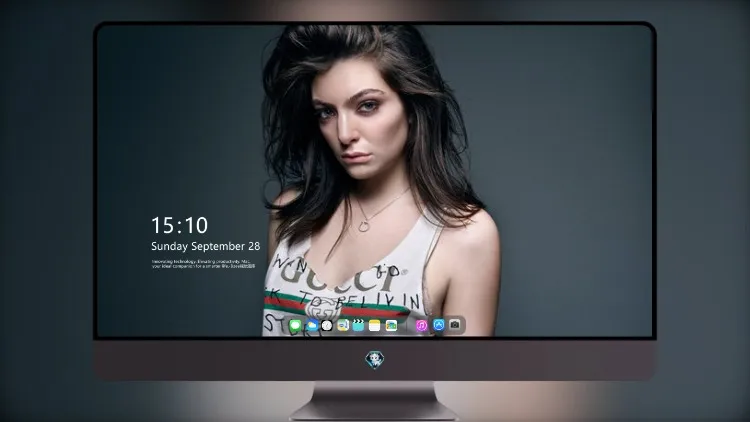Launch the pink iTunes music app

[x=421, y=326]
